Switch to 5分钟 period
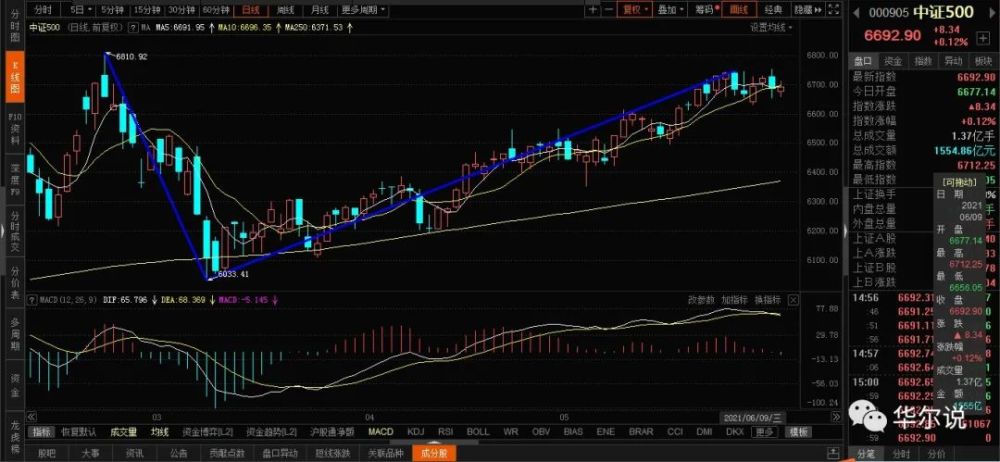 click(113, 10)
